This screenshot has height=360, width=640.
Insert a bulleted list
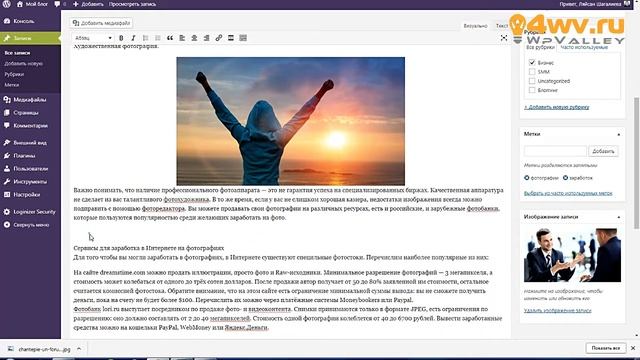(x=145, y=38)
